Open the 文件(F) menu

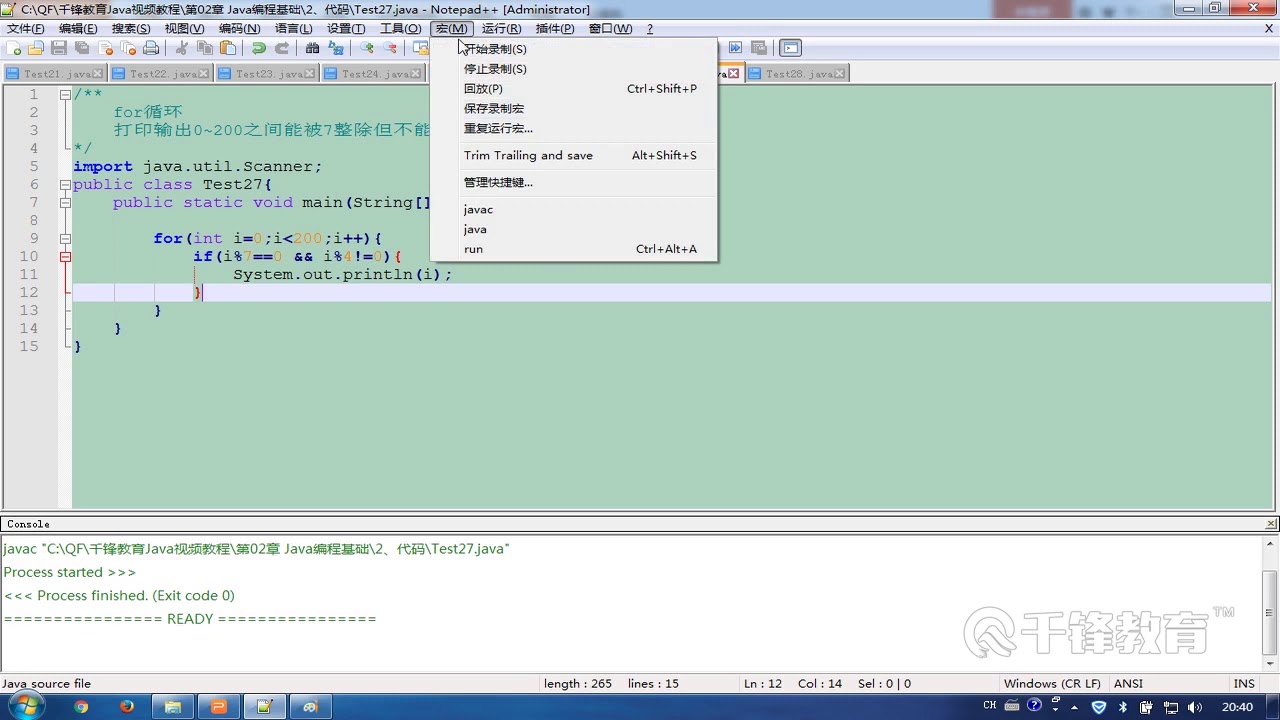[x=25, y=29]
